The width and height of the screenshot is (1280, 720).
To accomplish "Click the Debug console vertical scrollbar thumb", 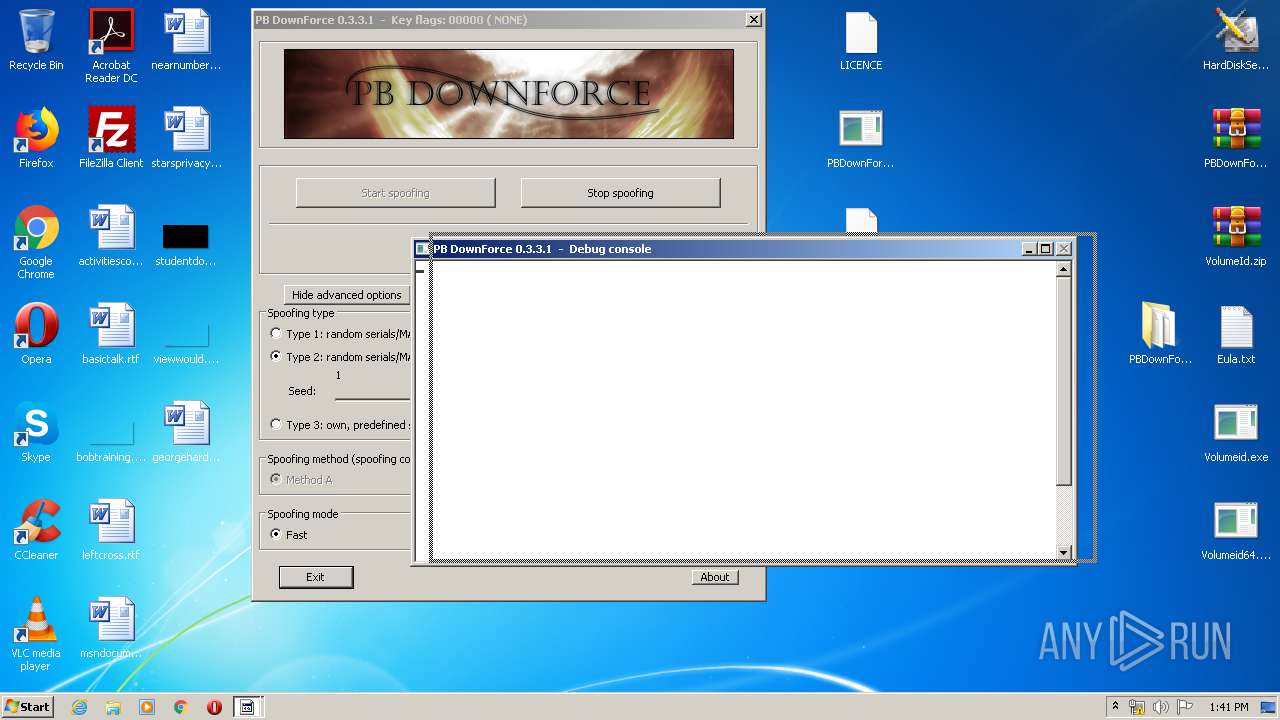I will [x=1063, y=383].
